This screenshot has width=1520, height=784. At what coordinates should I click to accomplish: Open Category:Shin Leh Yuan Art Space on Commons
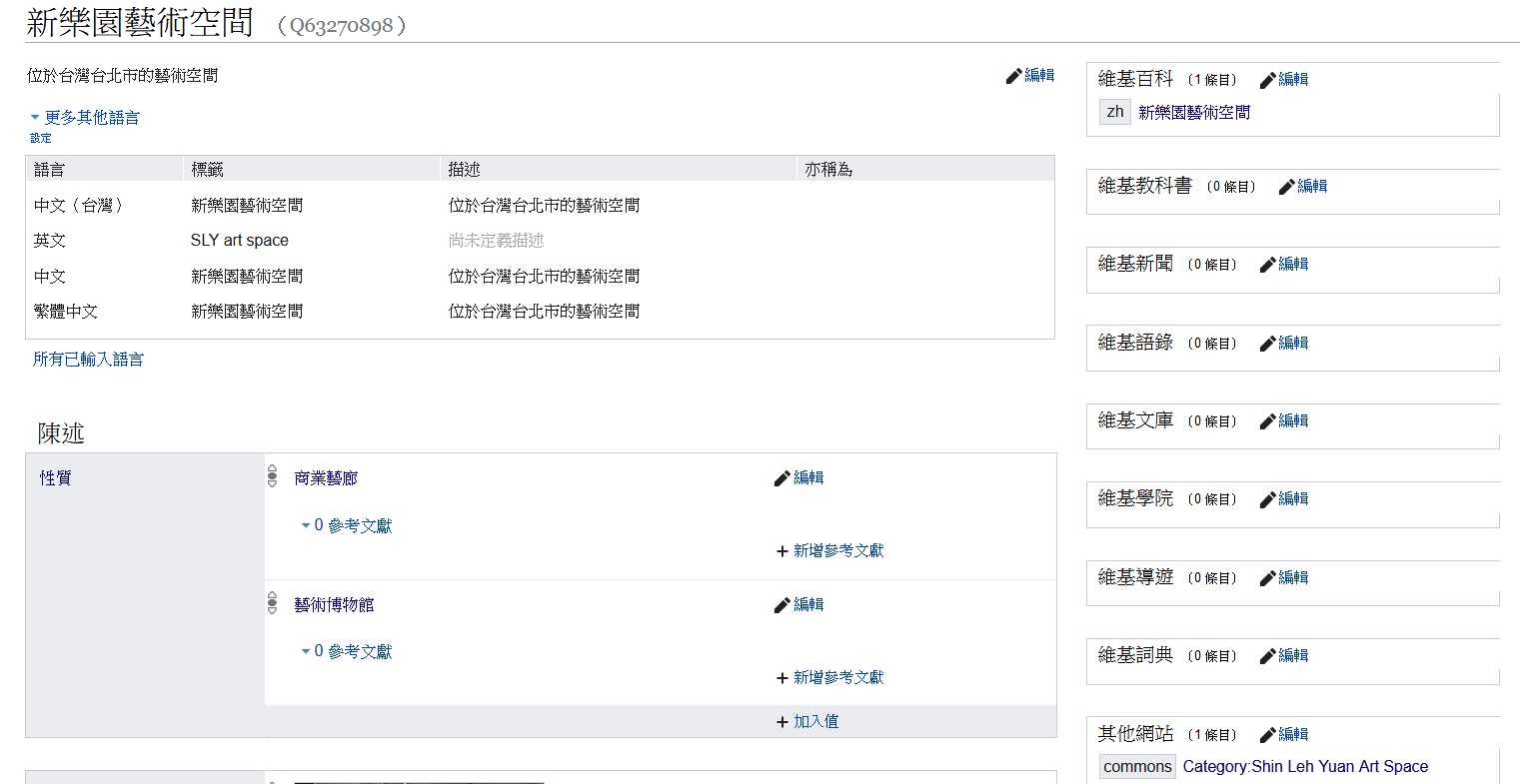point(1305,767)
